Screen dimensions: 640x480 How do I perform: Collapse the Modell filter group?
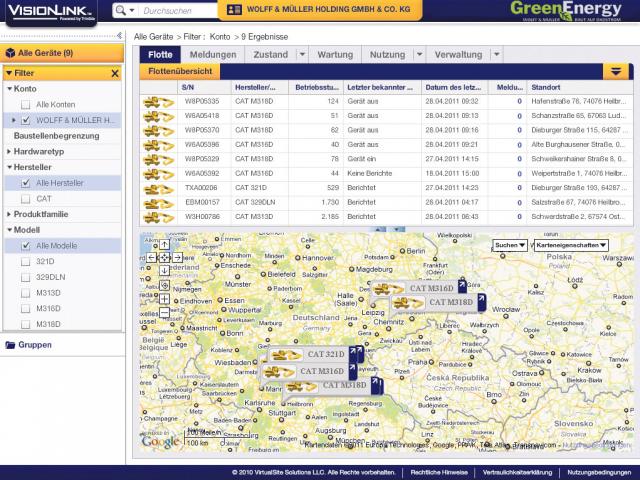pos(9,230)
